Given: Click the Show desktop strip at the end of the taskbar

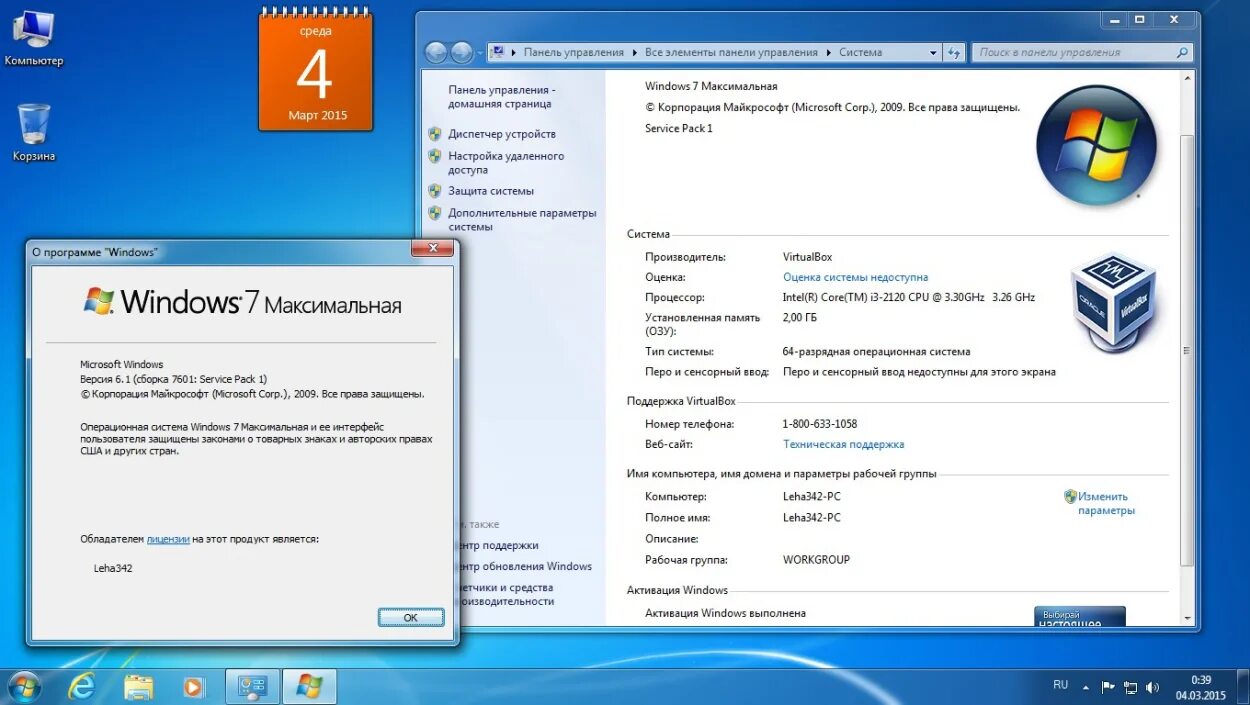Looking at the screenshot, I should tap(1242, 687).
